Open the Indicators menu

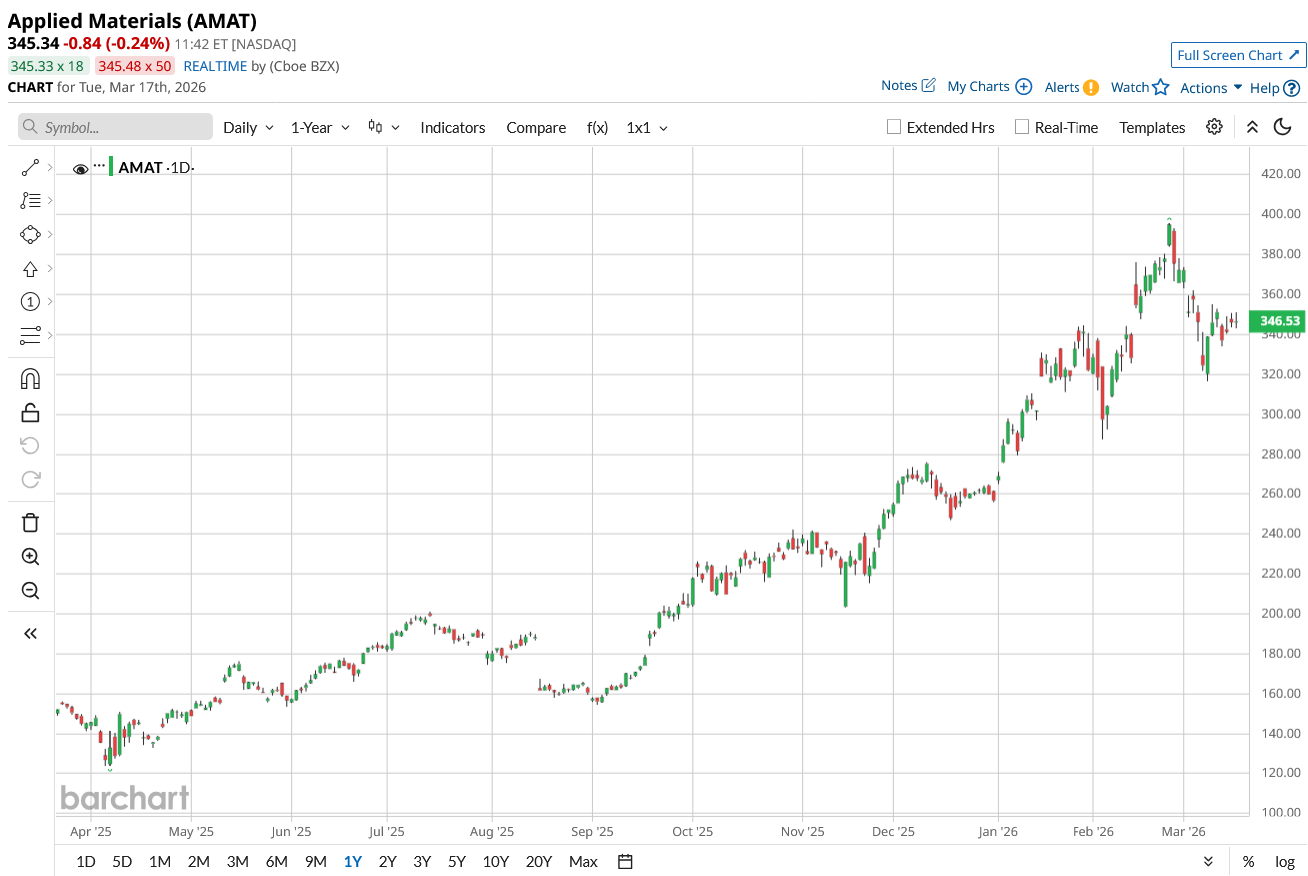click(452, 128)
